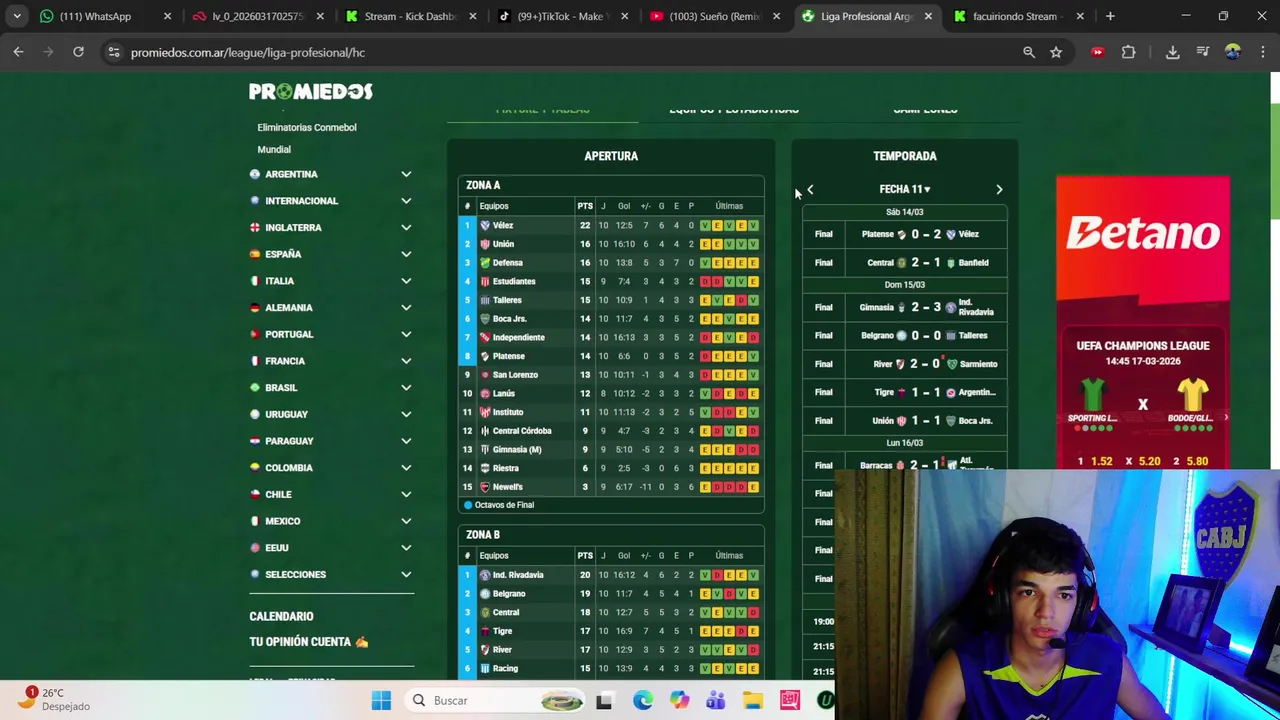Expand the Internacional section
The width and height of the screenshot is (1280, 720).
406,201
